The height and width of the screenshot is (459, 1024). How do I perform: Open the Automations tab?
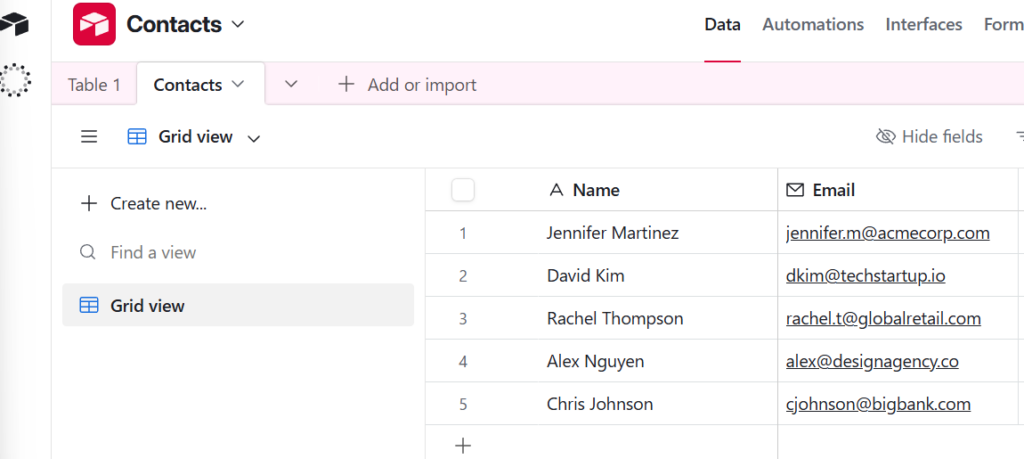[812, 24]
